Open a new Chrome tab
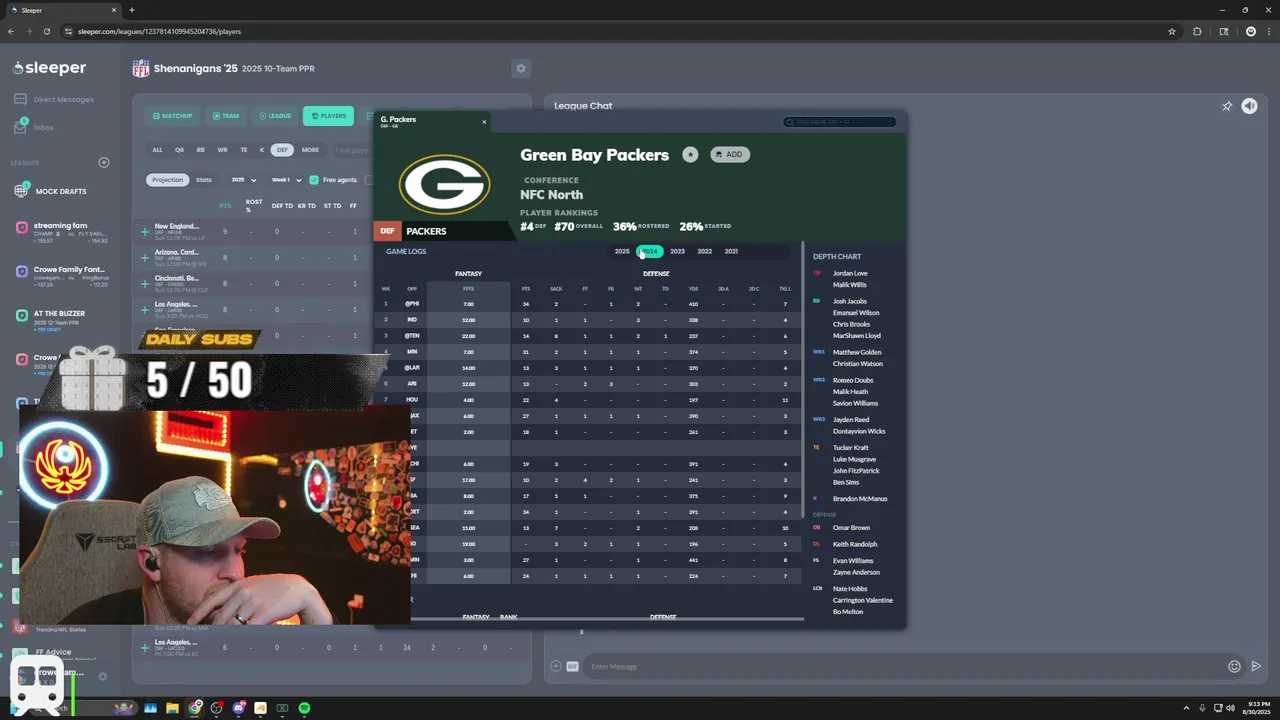The image size is (1280, 720). [x=131, y=10]
